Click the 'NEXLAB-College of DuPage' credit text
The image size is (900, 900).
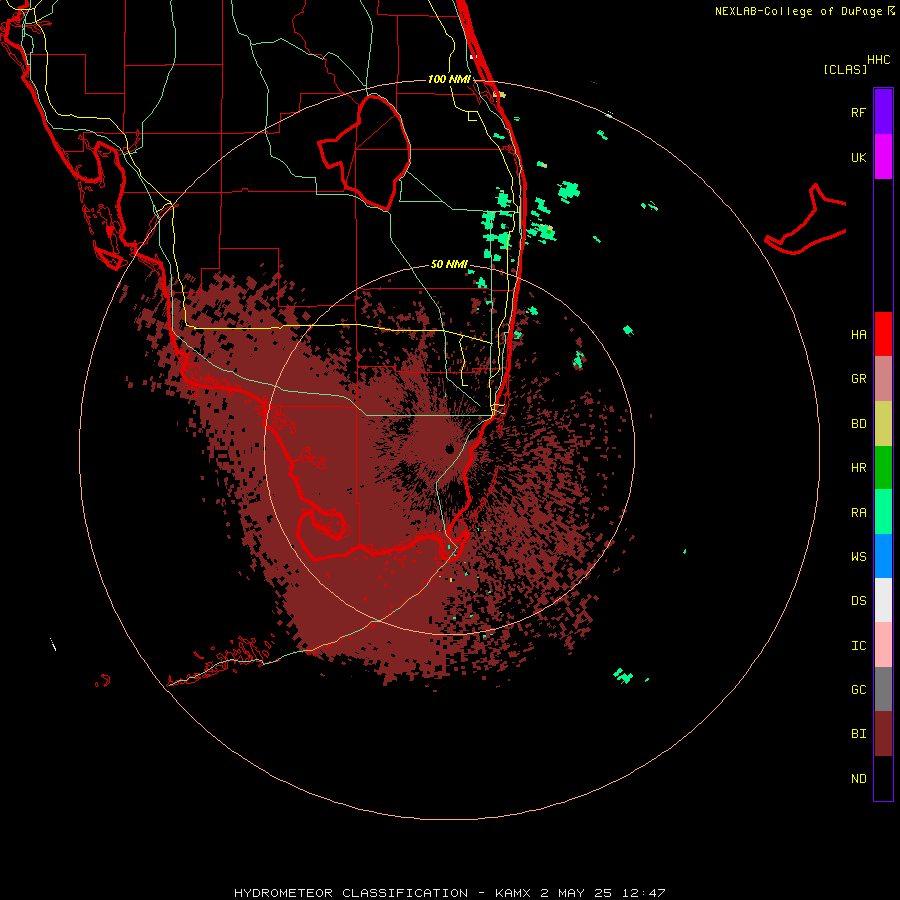pos(798,11)
